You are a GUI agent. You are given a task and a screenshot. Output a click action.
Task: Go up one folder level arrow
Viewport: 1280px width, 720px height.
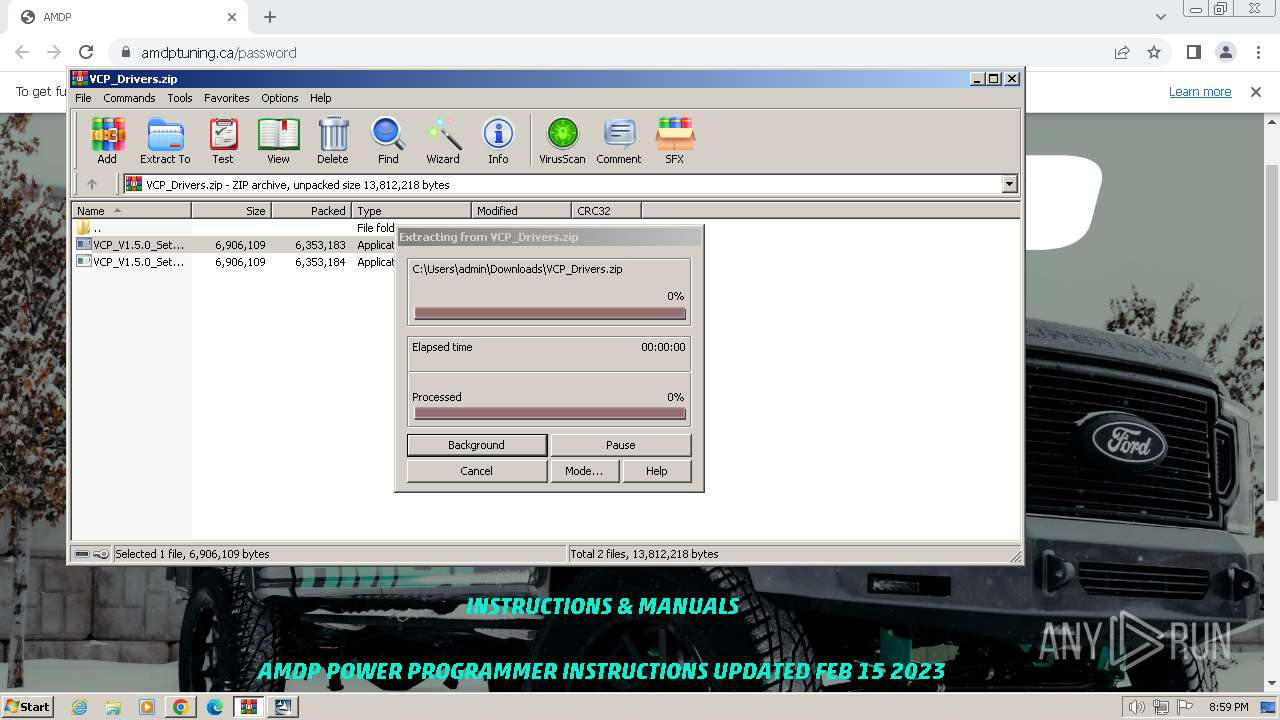[92, 184]
